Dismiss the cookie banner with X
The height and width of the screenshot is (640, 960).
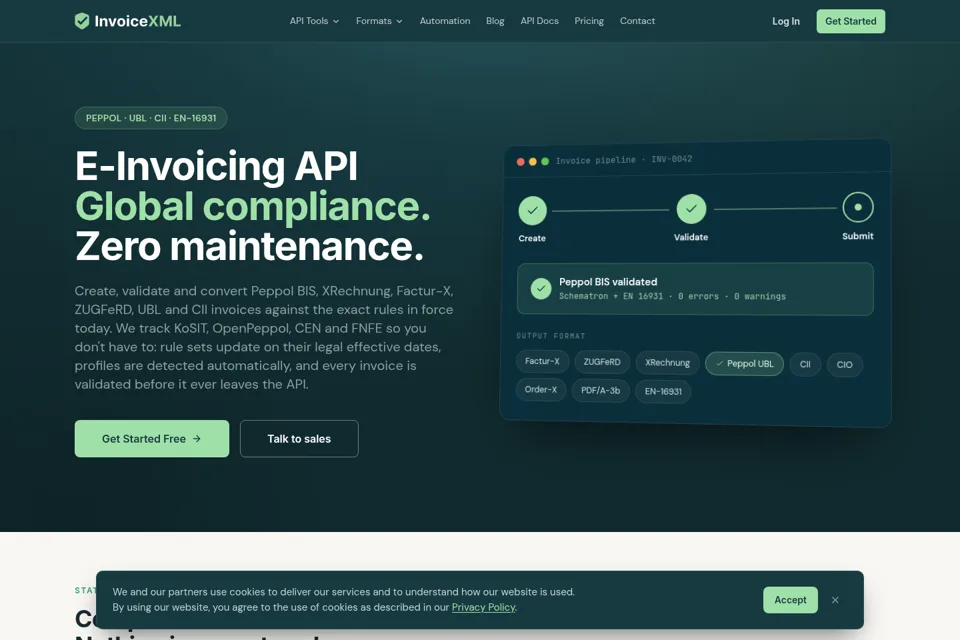coord(835,600)
